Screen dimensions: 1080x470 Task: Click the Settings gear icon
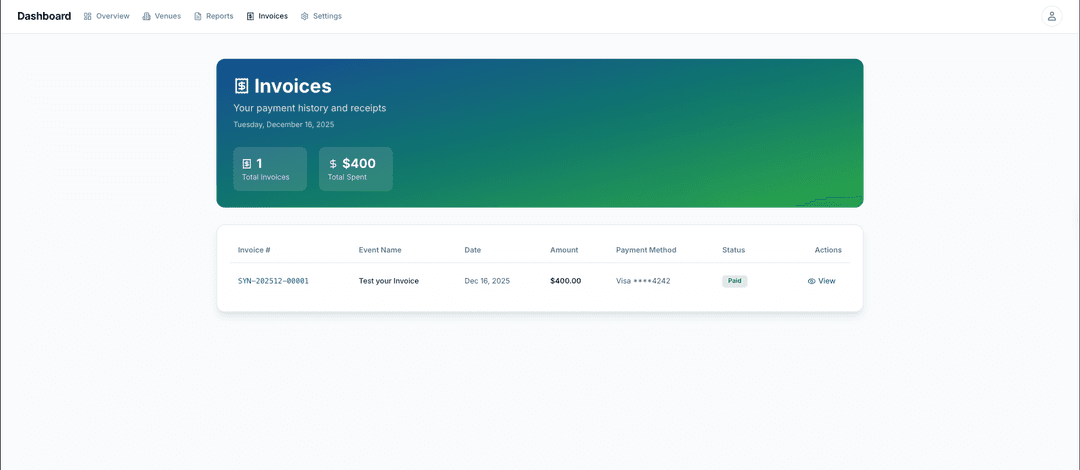click(x=304, y=16)
